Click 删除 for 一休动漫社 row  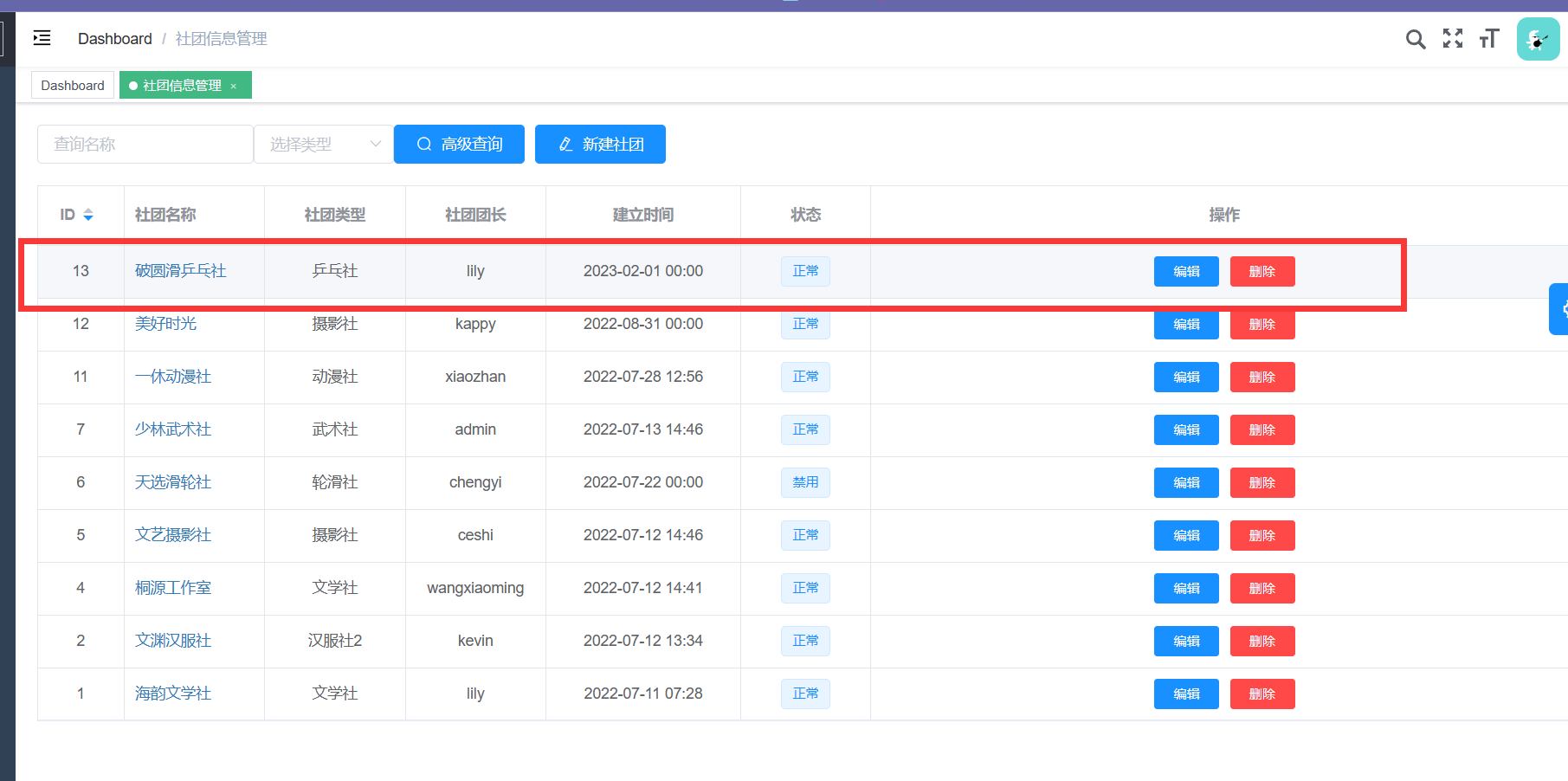point(1261,378)
